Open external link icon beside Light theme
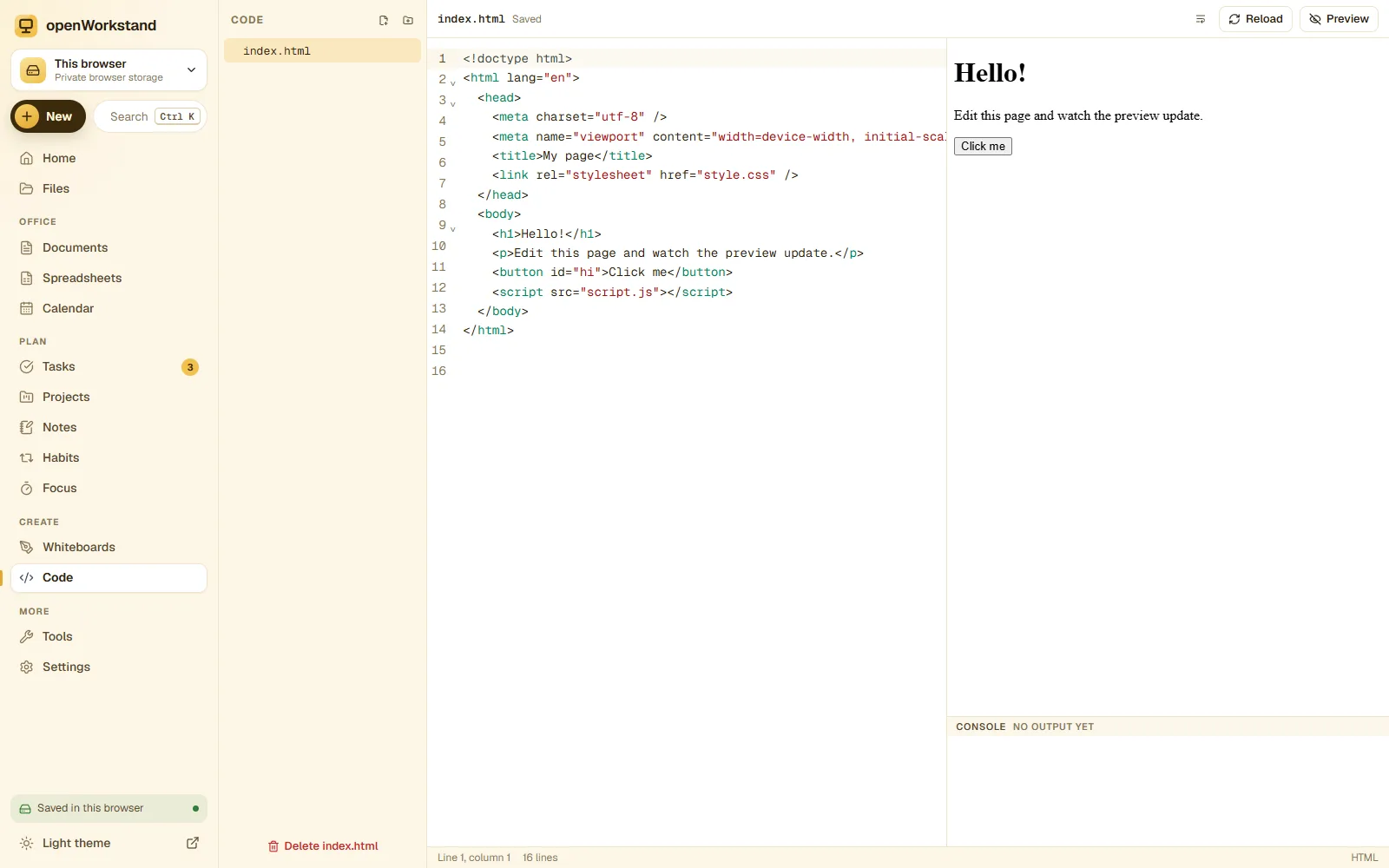1389x868 pixels. [x=193, y=843]
